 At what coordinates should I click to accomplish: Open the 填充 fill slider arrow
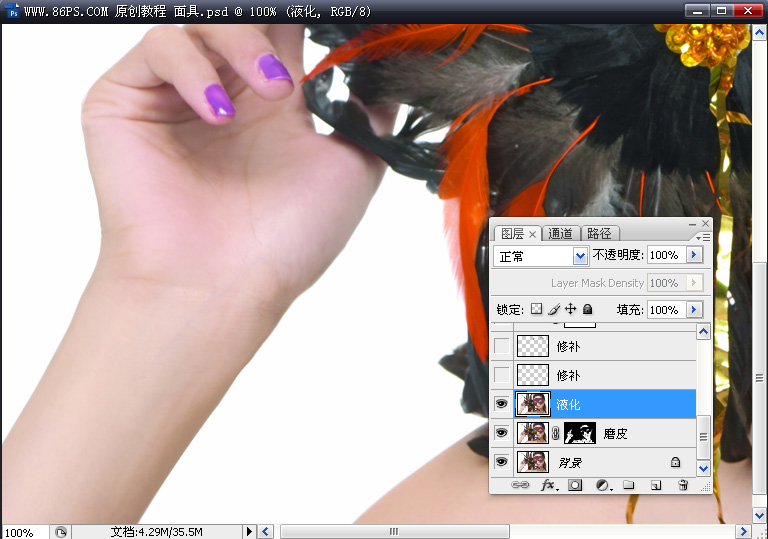click(x=694, y=309)
